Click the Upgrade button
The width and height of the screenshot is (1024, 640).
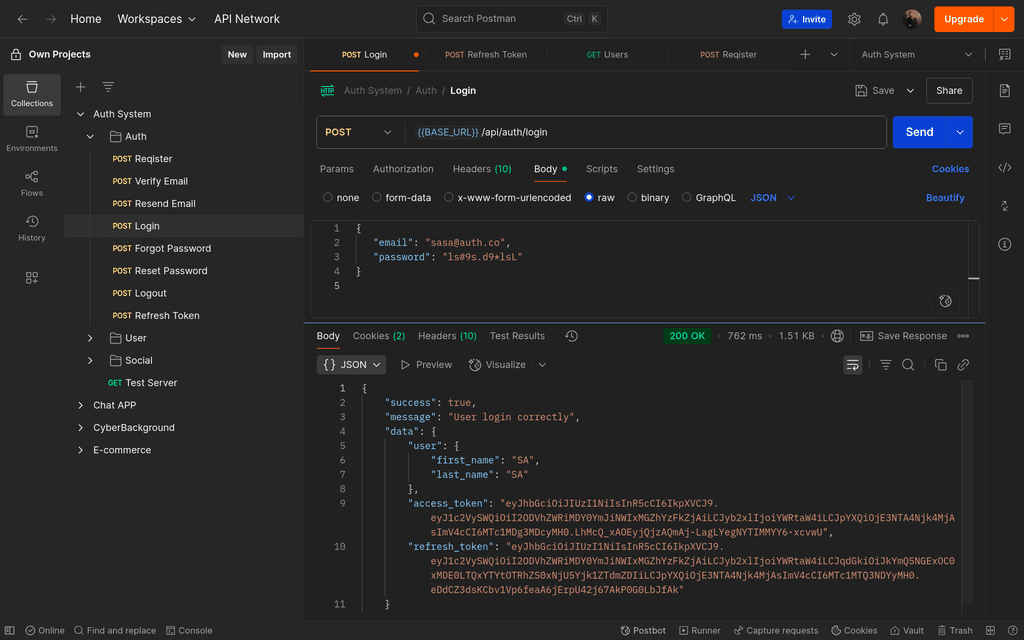point(963,19)
